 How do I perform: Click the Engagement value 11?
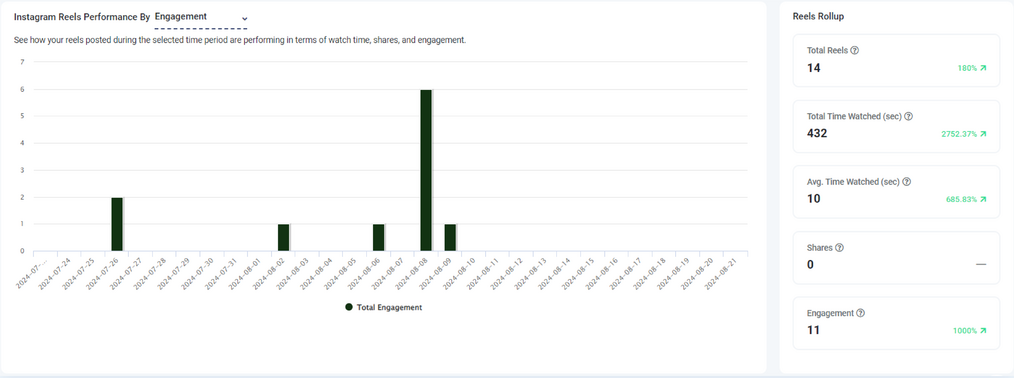[x=814, y=330]
